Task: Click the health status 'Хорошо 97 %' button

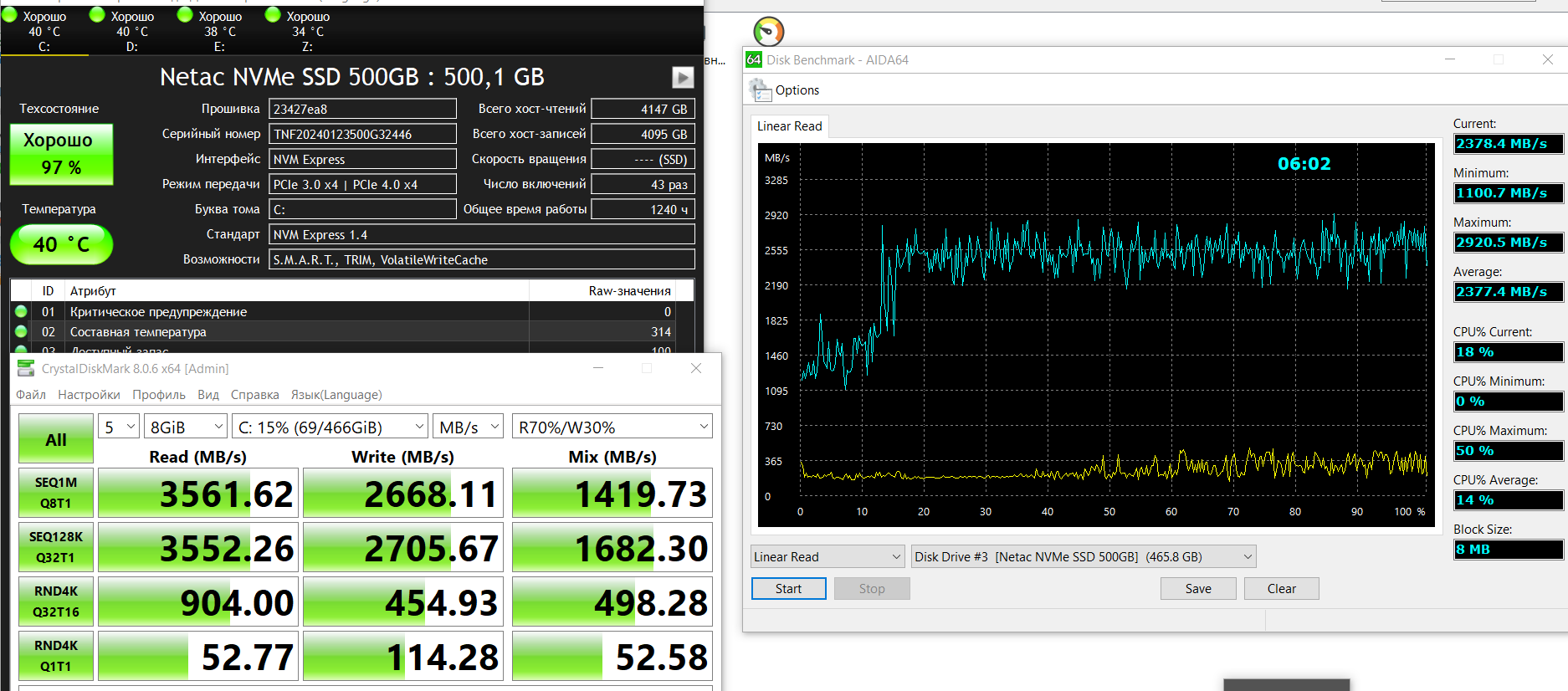Action: [x=61, y=154]
